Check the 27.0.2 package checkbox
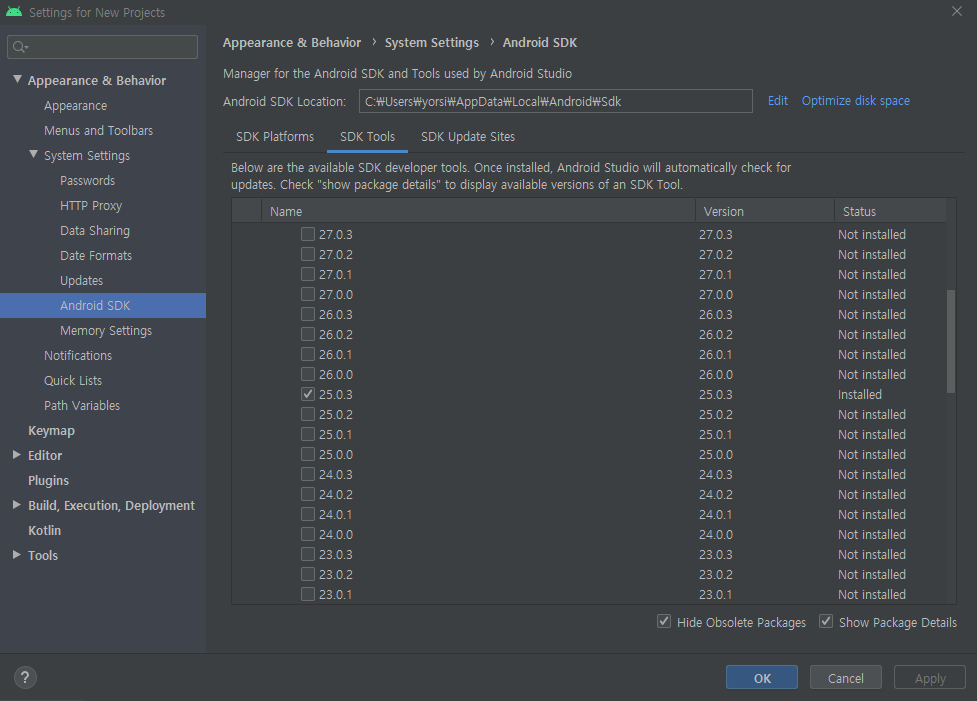977x701 pixels. pyautogui.click(x=308, y=254)
